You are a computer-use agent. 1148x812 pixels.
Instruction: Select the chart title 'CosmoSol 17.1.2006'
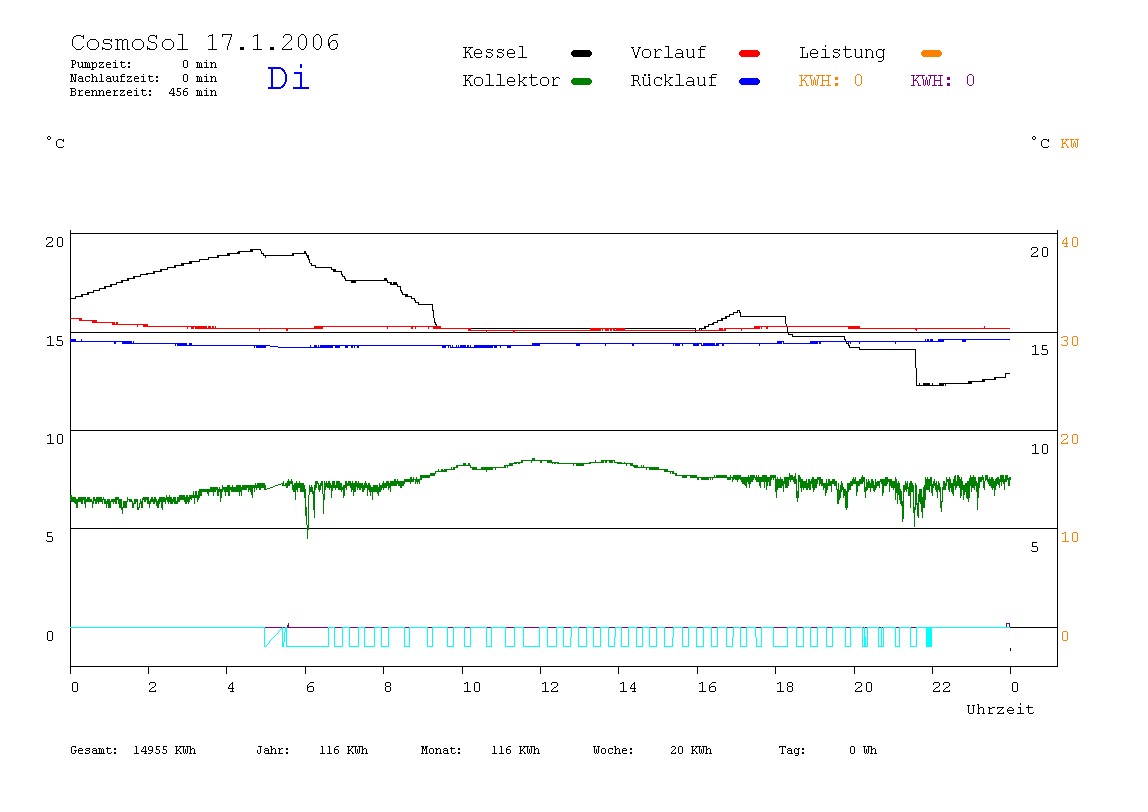(205, 42)
